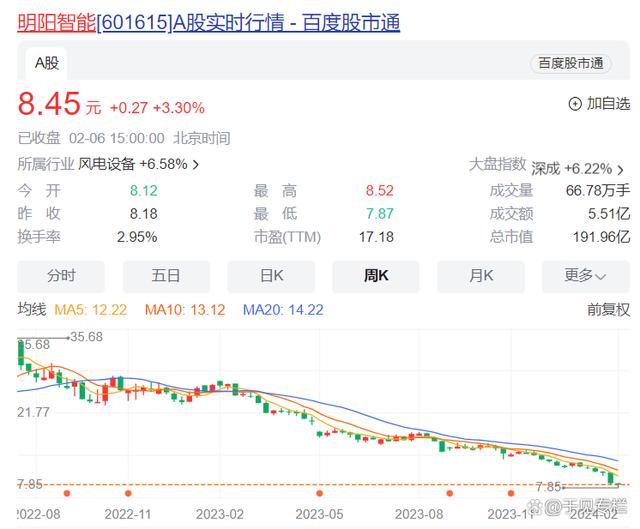The height and width of the screenshot is (529, 640).
Task: Switch to the 五日 chart tab
Action: pos(166,276)
